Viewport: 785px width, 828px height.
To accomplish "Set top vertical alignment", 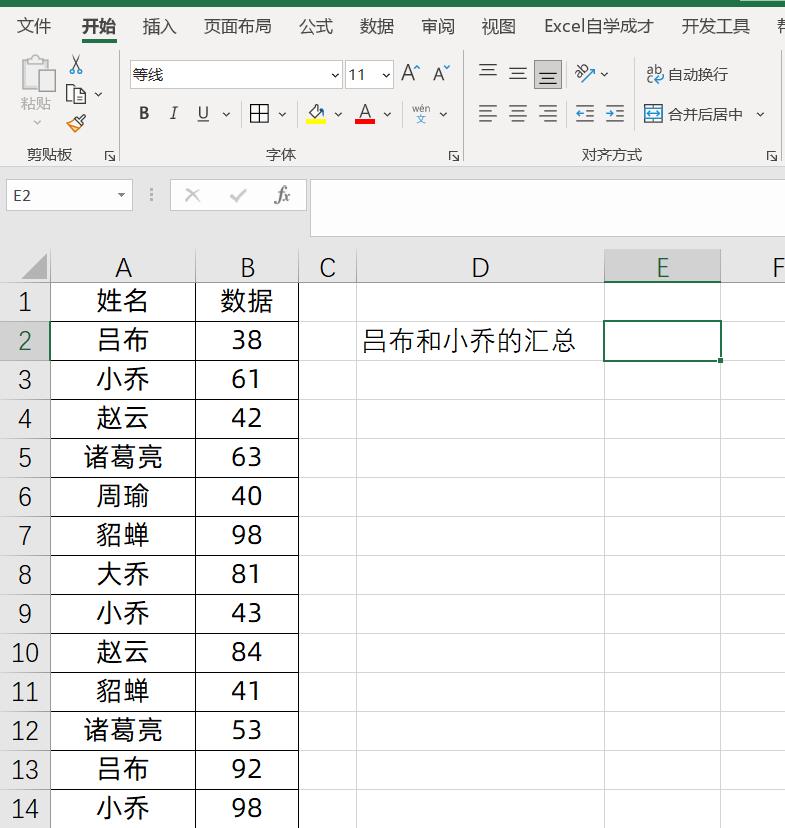I will coord(487,73).
